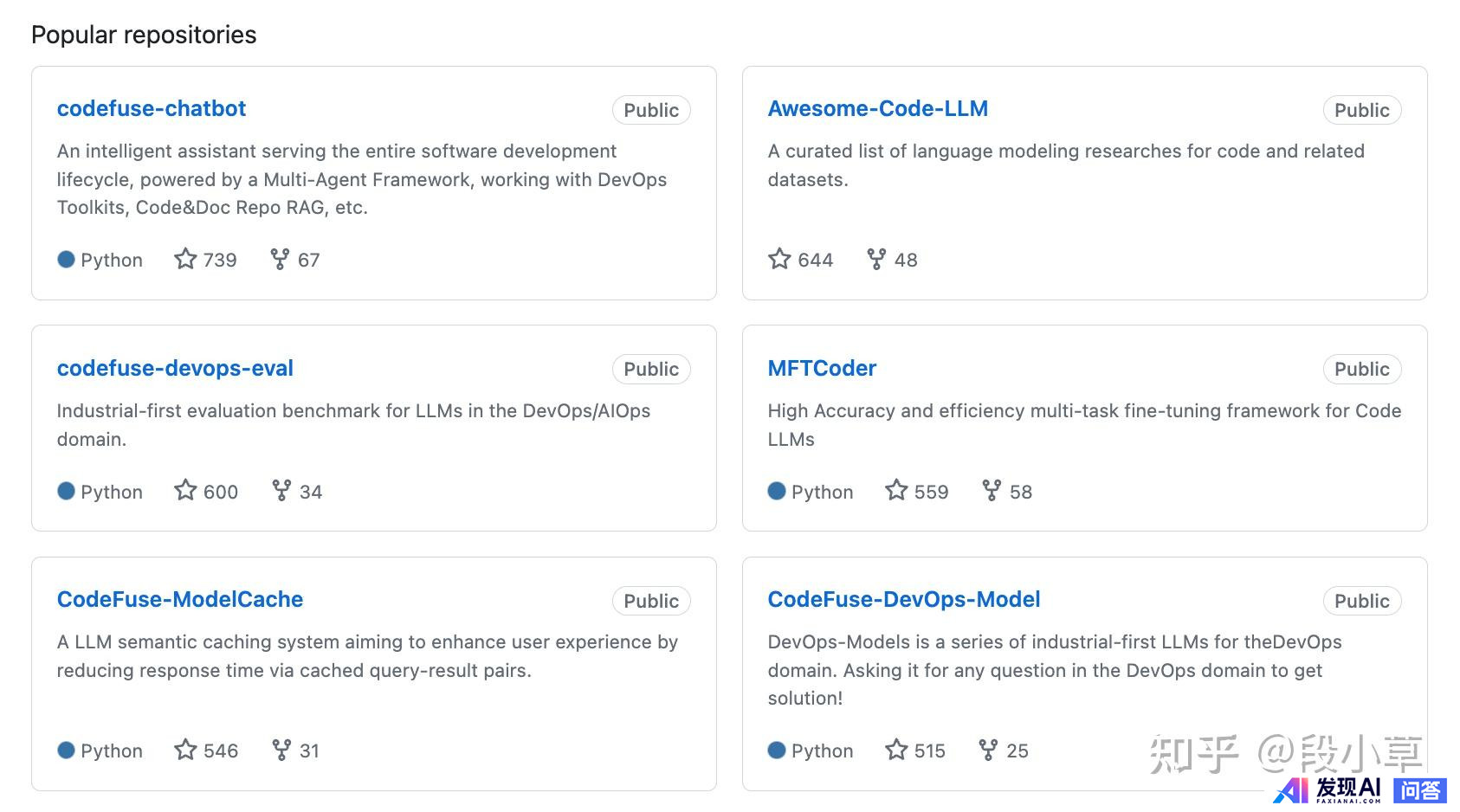The height and width of the screenshot is (812, 1460).
Task: Go to codefuse-devops-eval repository
Action: point(175,369)
